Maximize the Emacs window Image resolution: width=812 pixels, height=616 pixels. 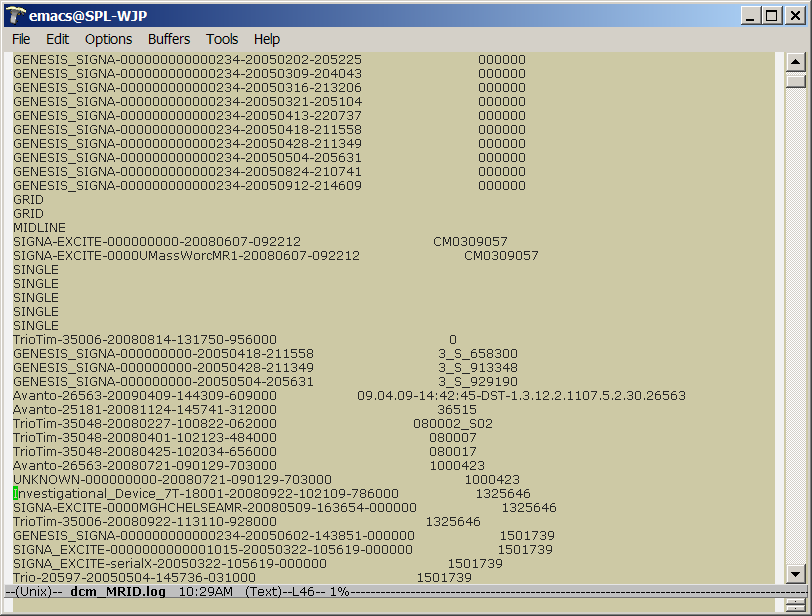[771, 14]
